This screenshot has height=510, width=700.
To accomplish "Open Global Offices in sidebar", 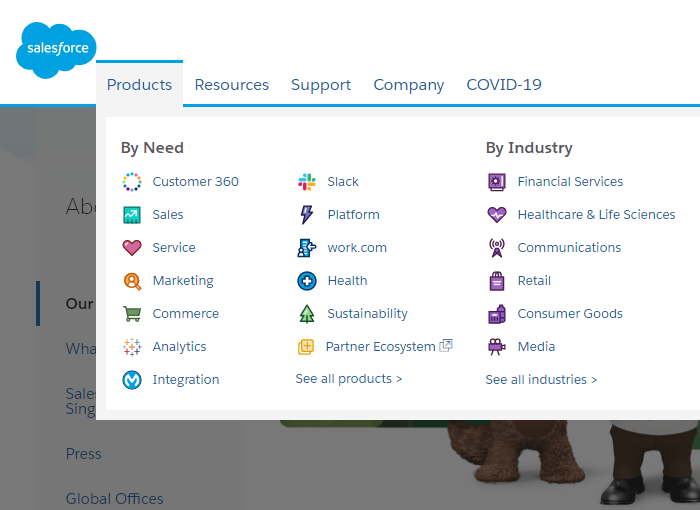I will point(114,499).
